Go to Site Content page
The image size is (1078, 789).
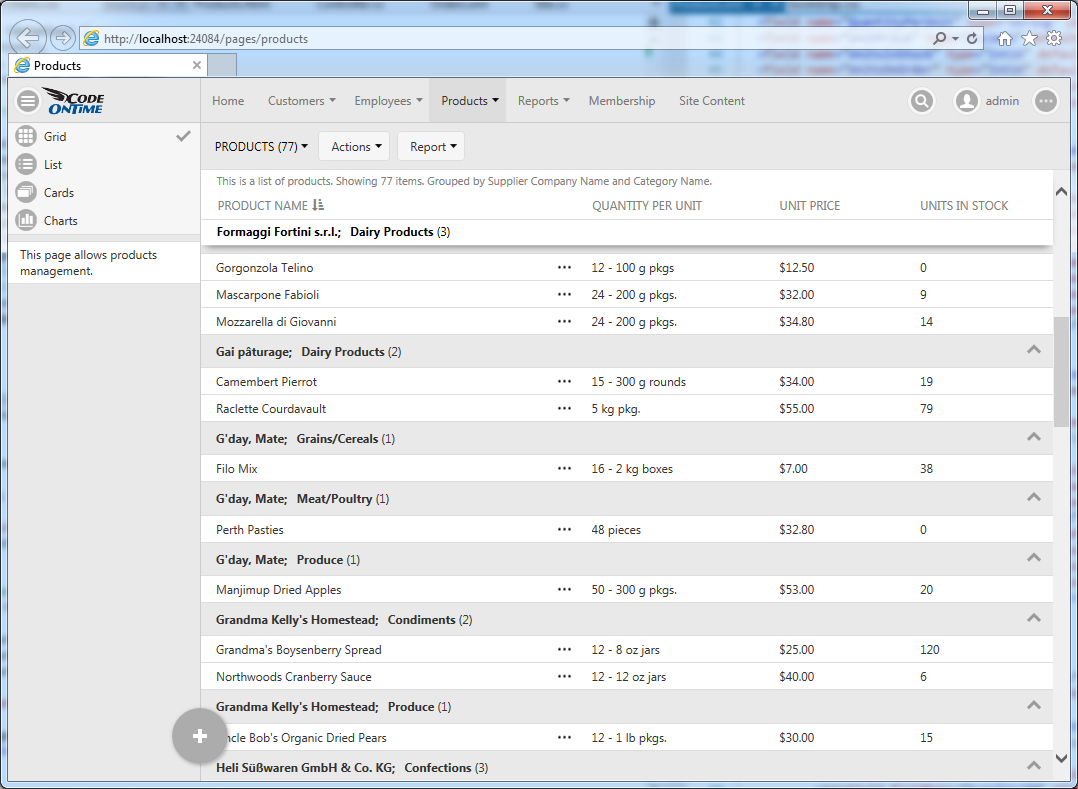point(712,101)
